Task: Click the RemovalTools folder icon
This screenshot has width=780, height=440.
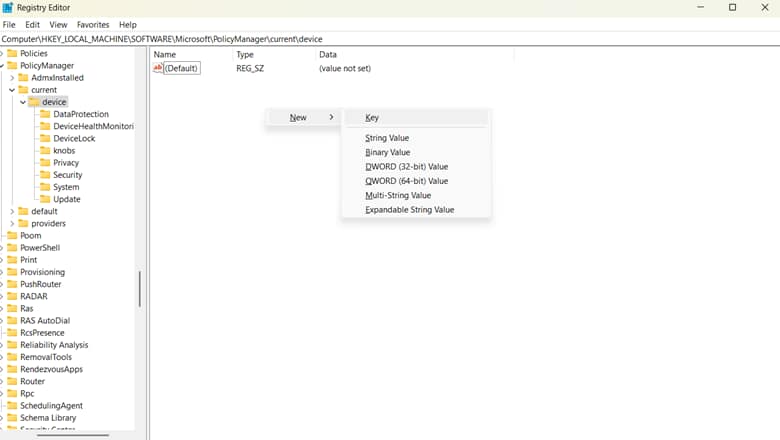Action: [12, 357]
